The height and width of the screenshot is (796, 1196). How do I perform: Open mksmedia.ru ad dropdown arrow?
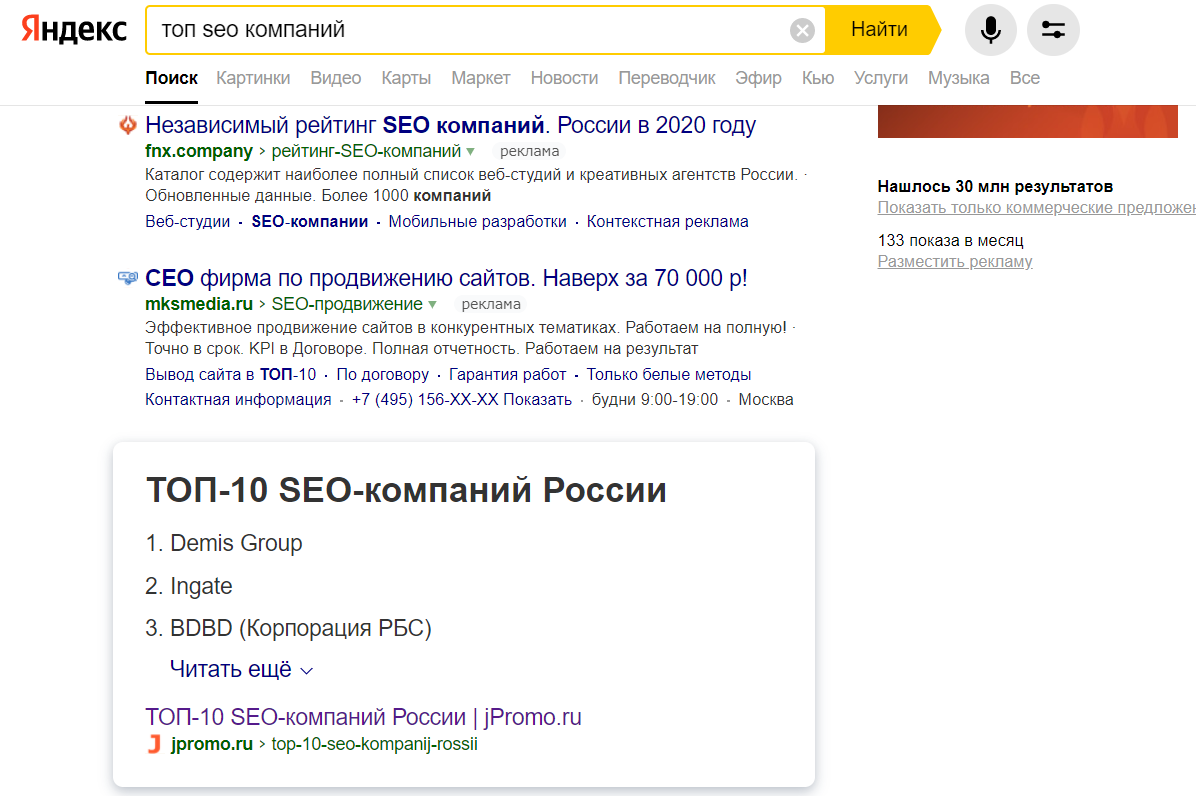click(432, 304)
